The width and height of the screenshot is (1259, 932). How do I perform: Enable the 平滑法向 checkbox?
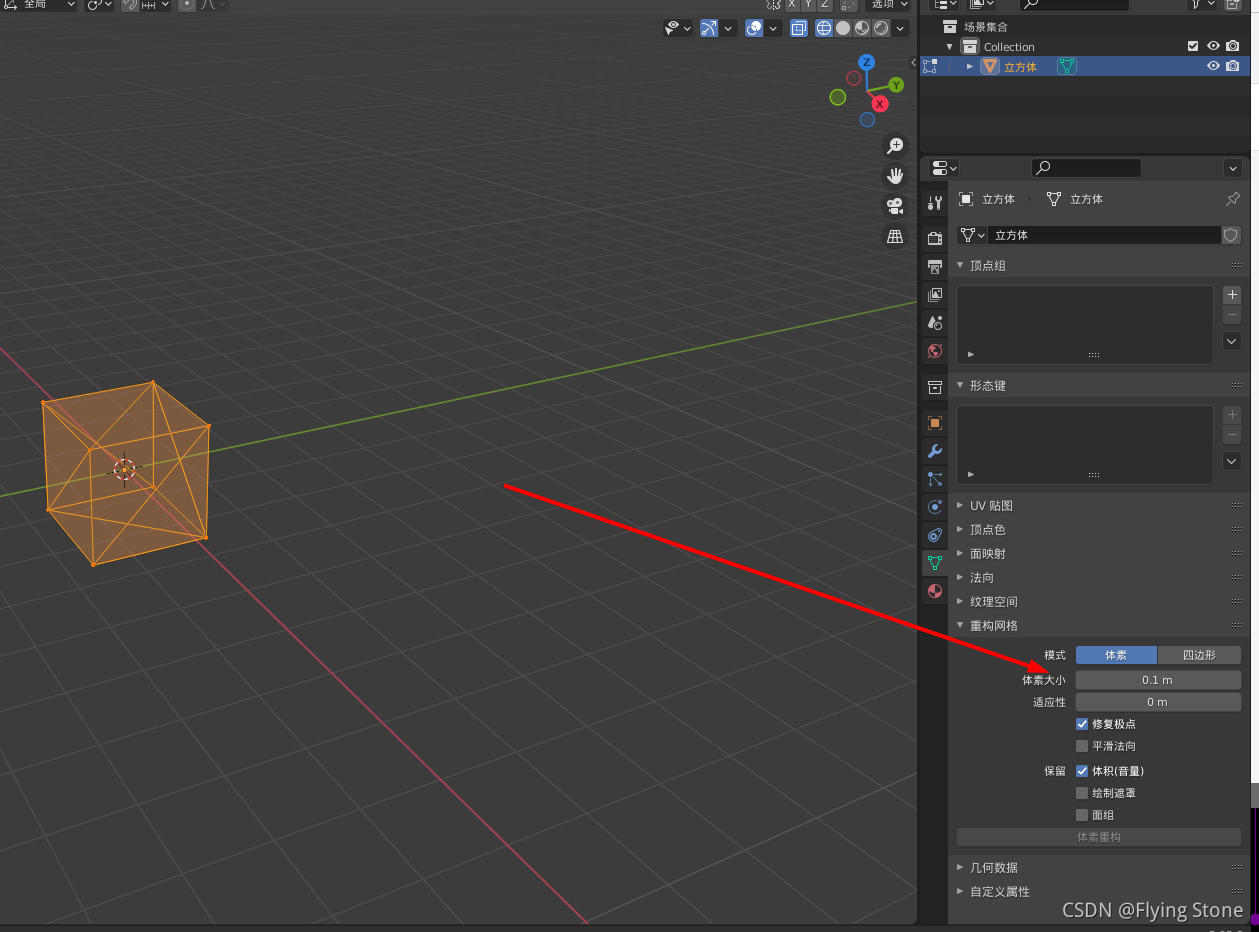click(1082, 746)
